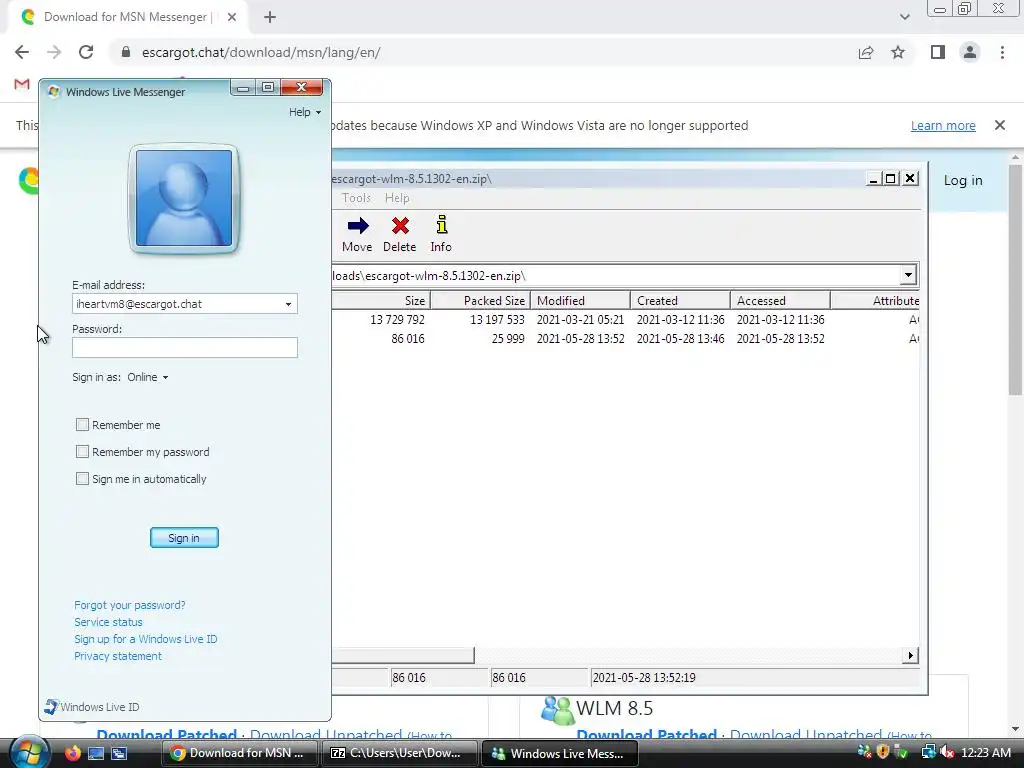Screen dimensions: 1024x768
Task: Click the network tray icon
Action: (928, 752)
